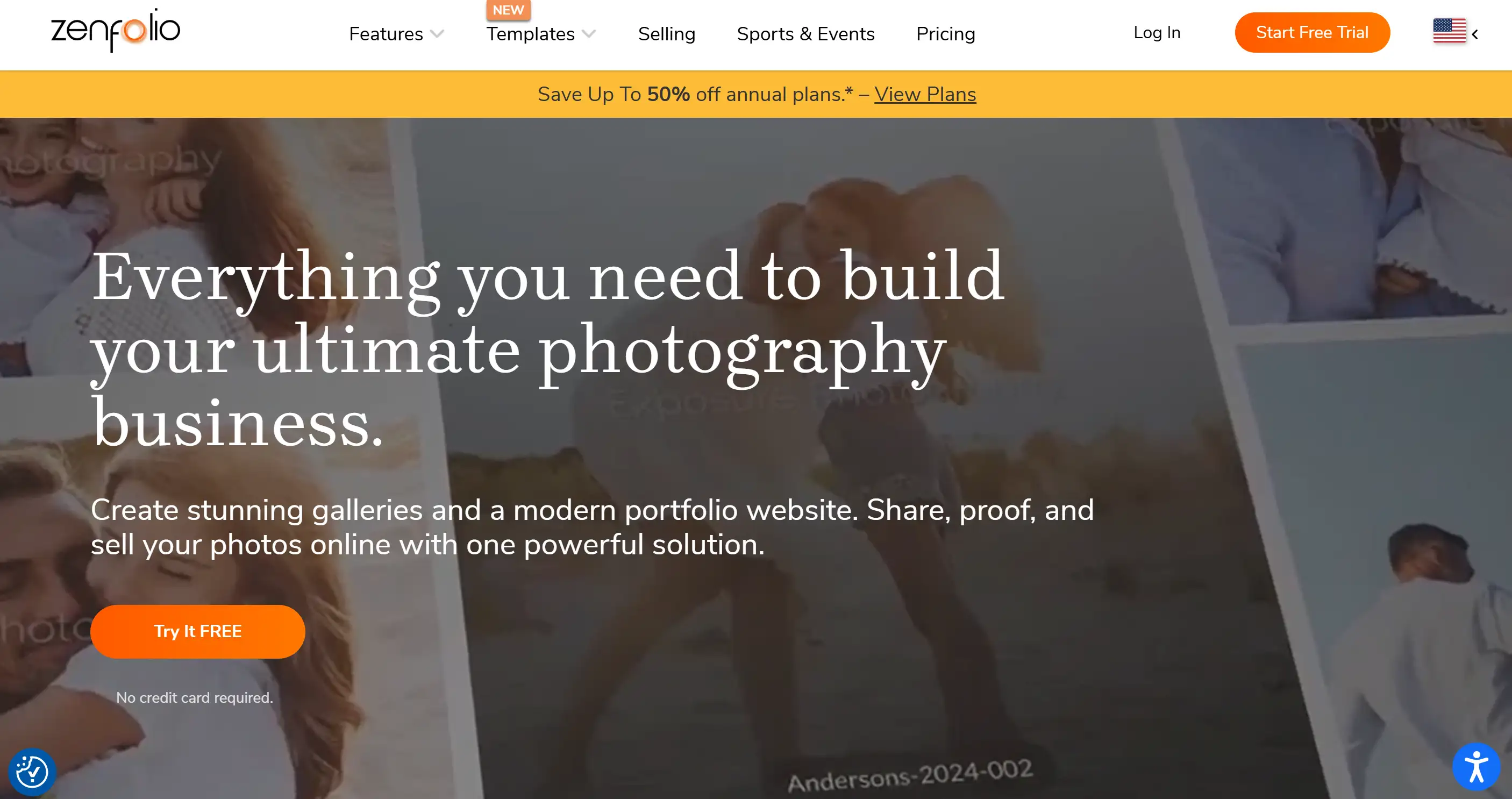This screenshot has height=799, width=1512.
Task: Open the accessibility widget icon
Action: point(1475,766)
